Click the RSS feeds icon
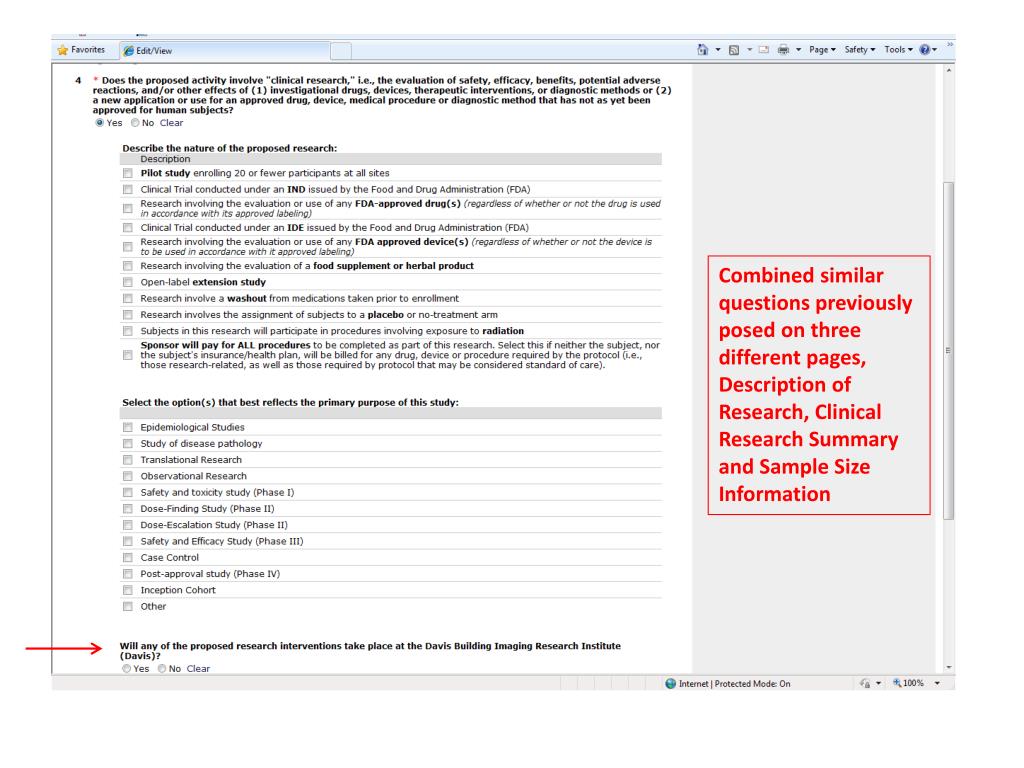The image size is (1024, 768). point(734,50)
